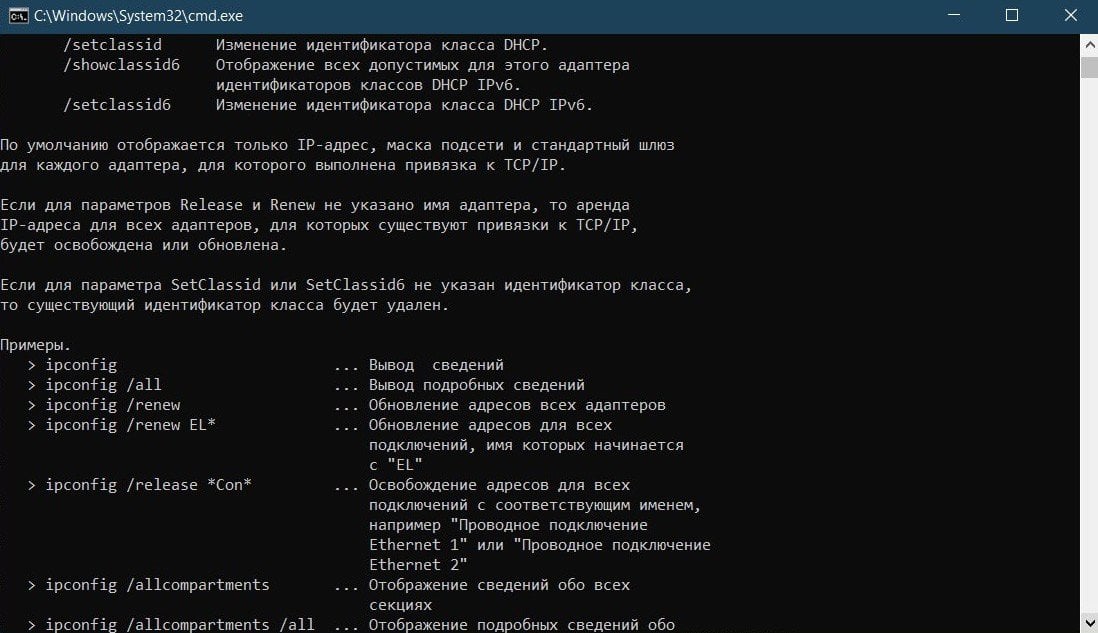Click the /setclassid6 parameter text

click(x=117, y=105)
